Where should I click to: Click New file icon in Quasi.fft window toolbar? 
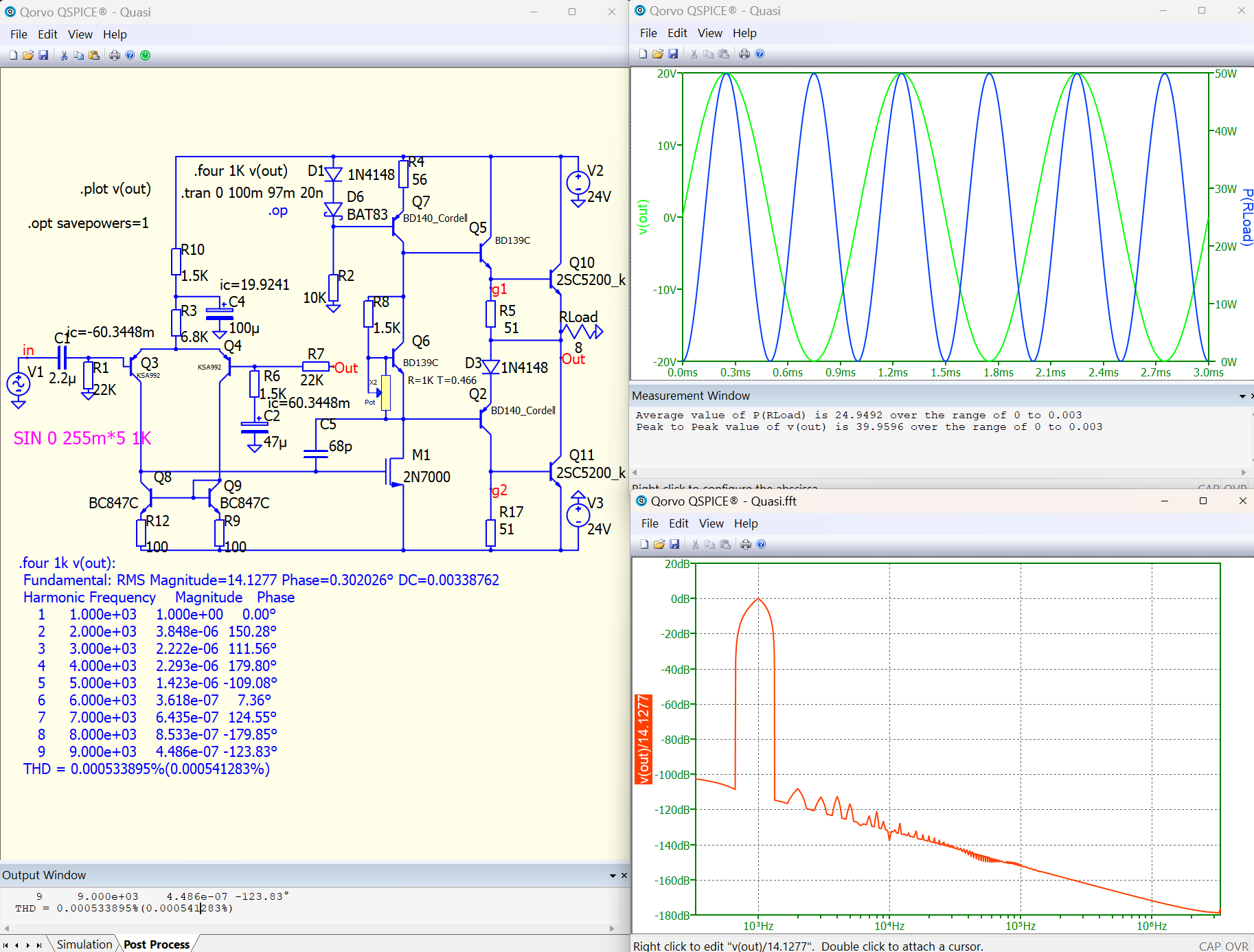644,544
